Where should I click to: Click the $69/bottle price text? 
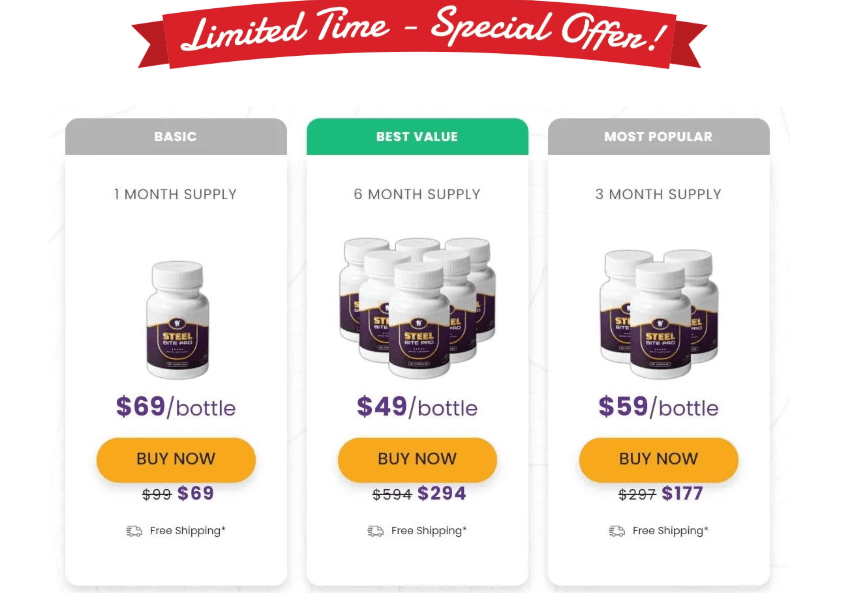[x=176, y=407]
